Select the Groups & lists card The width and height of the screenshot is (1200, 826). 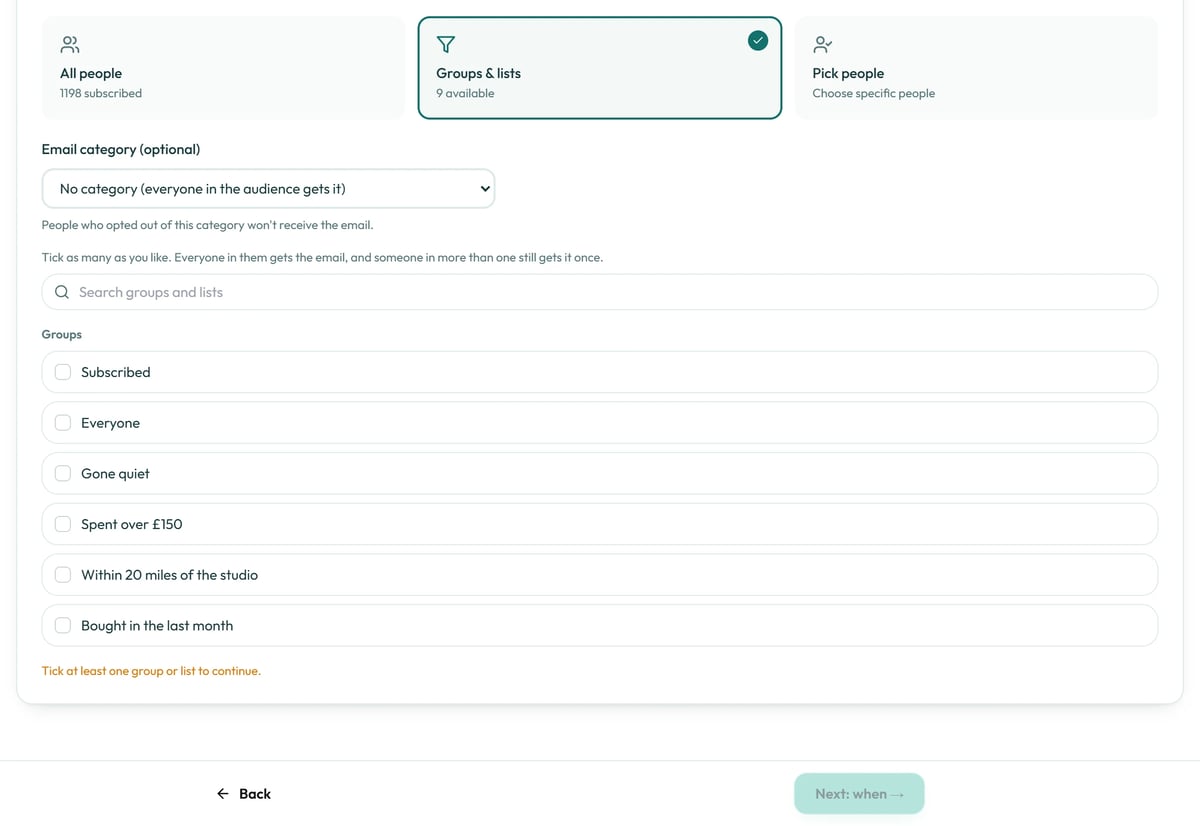[600, 68]
